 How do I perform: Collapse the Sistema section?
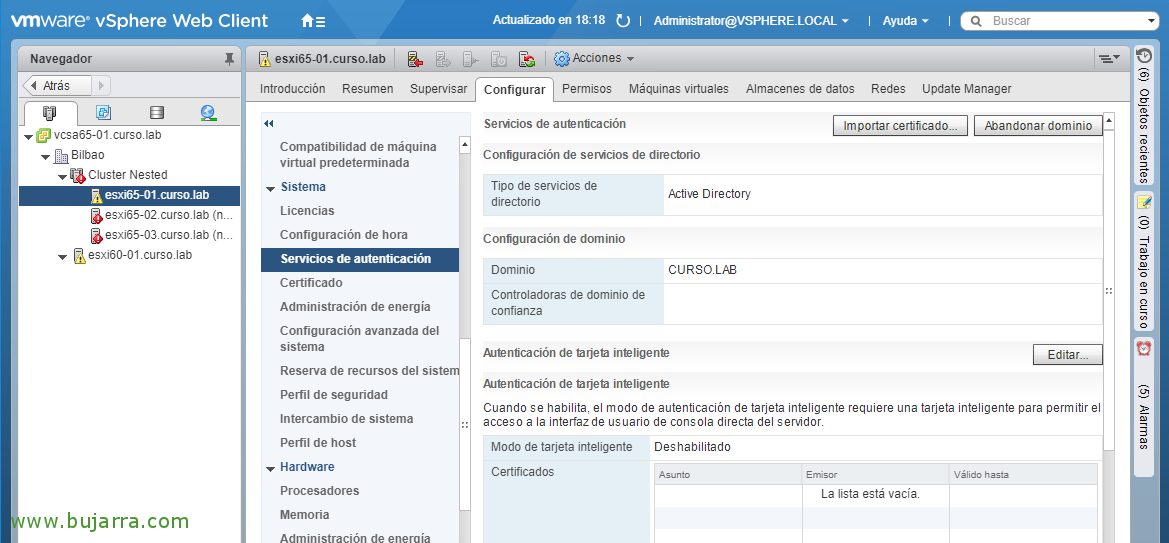pos(270,188)
